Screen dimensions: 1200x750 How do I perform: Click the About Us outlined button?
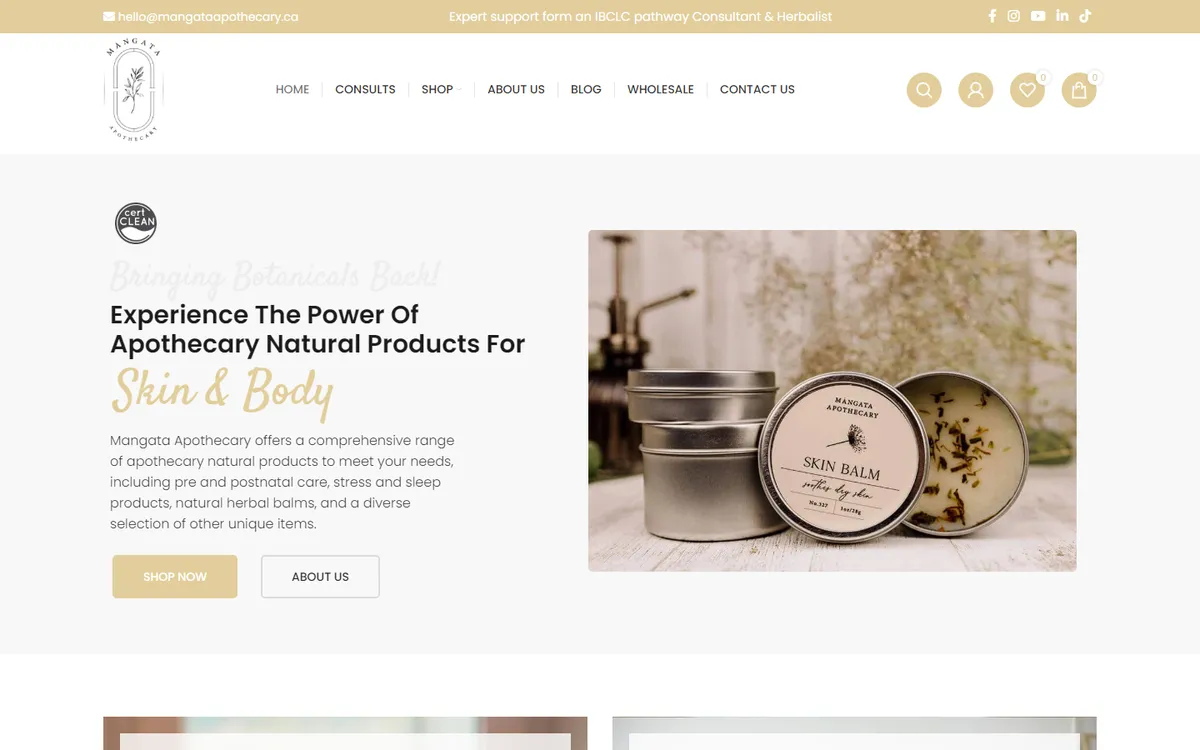click(320, 577)
